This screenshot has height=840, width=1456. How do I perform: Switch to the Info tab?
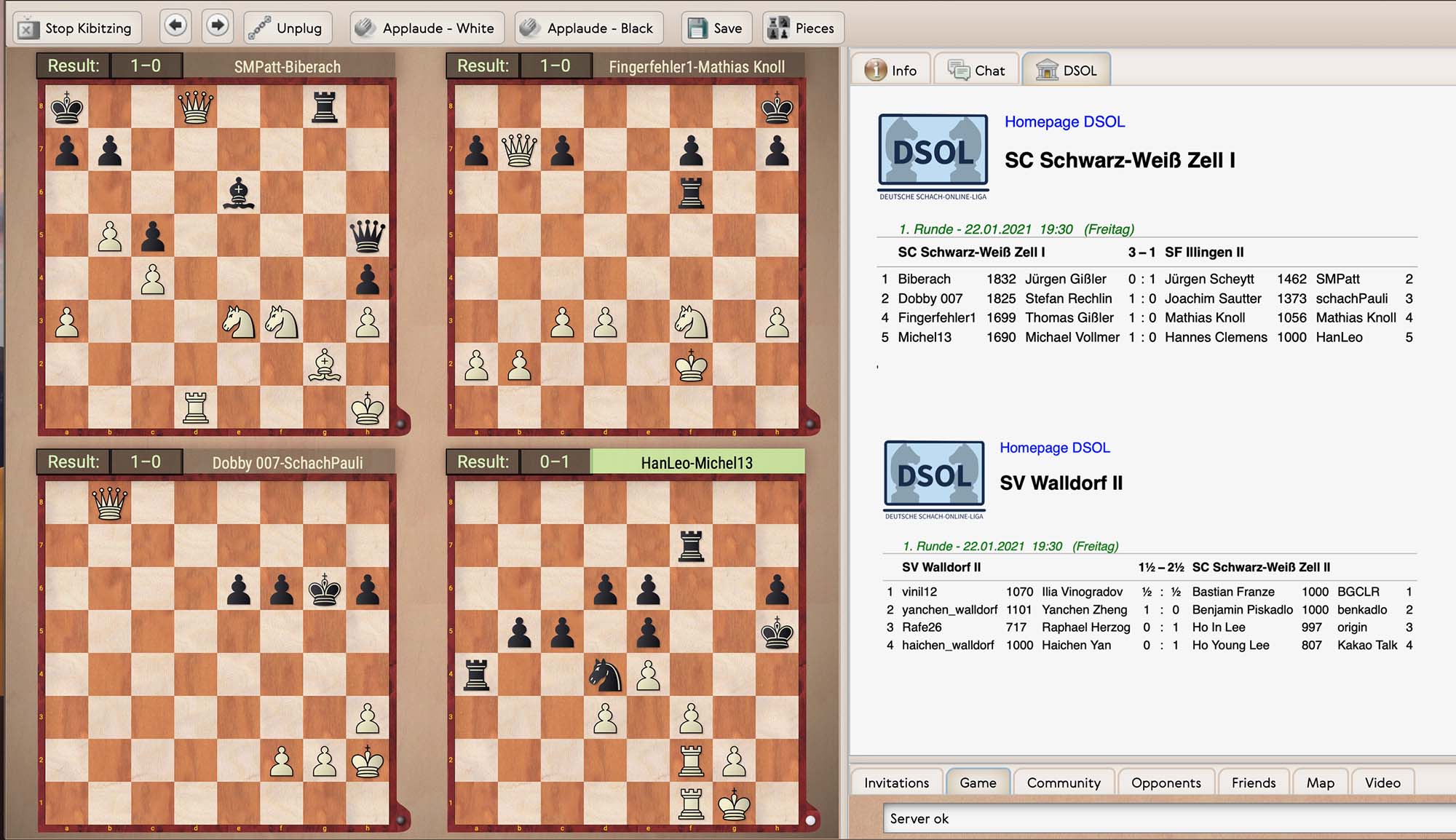click(x=891, y=71)
